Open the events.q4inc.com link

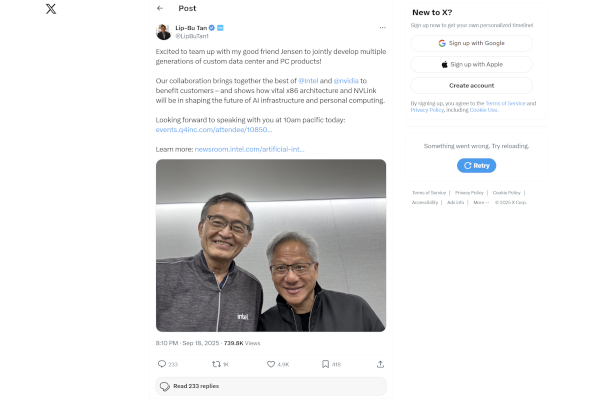213,129
